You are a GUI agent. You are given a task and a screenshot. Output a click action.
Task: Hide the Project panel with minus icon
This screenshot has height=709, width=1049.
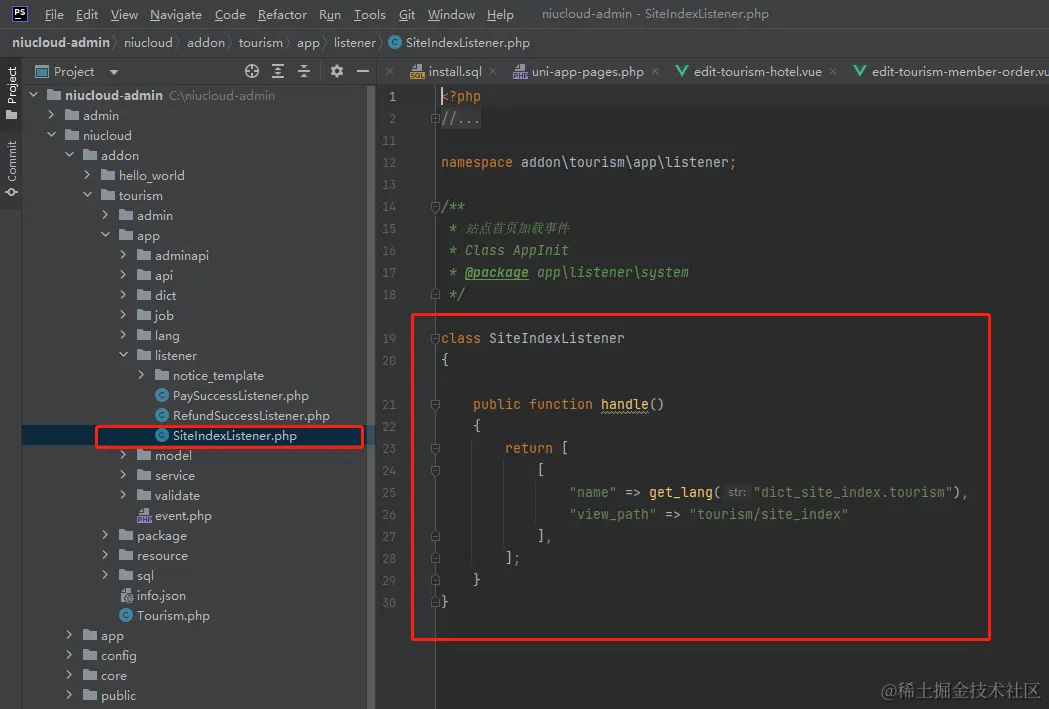pyautogui.click(x=363, y=71)
